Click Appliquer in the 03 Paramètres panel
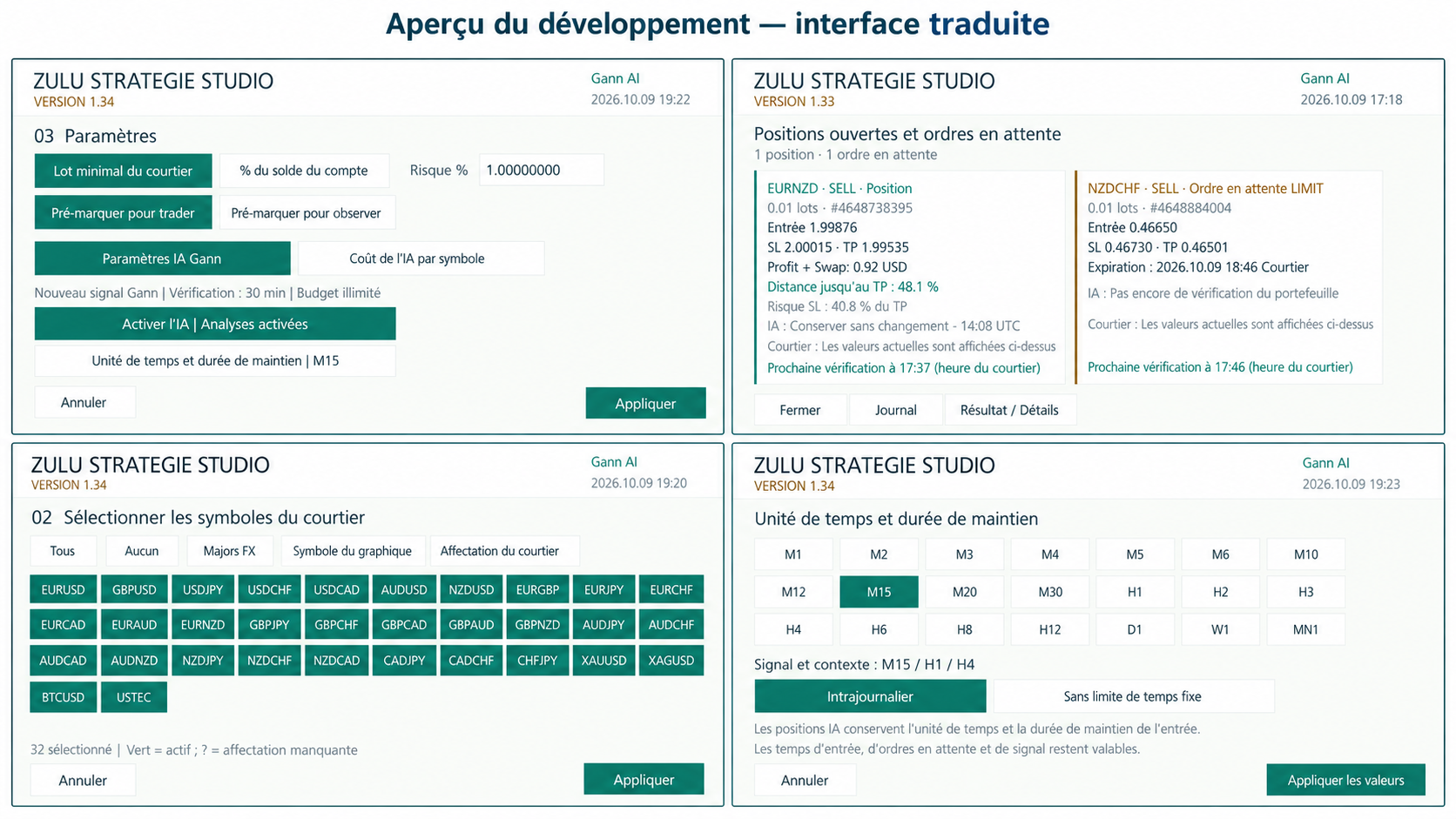 (645, 403)
